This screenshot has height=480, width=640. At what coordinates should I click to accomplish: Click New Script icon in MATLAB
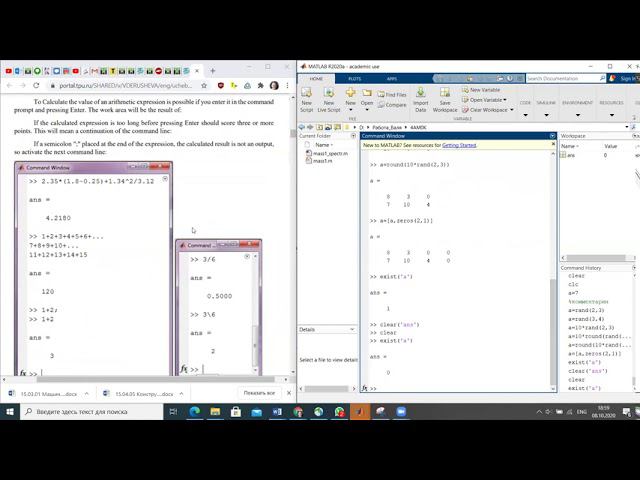tap(306, 93)
